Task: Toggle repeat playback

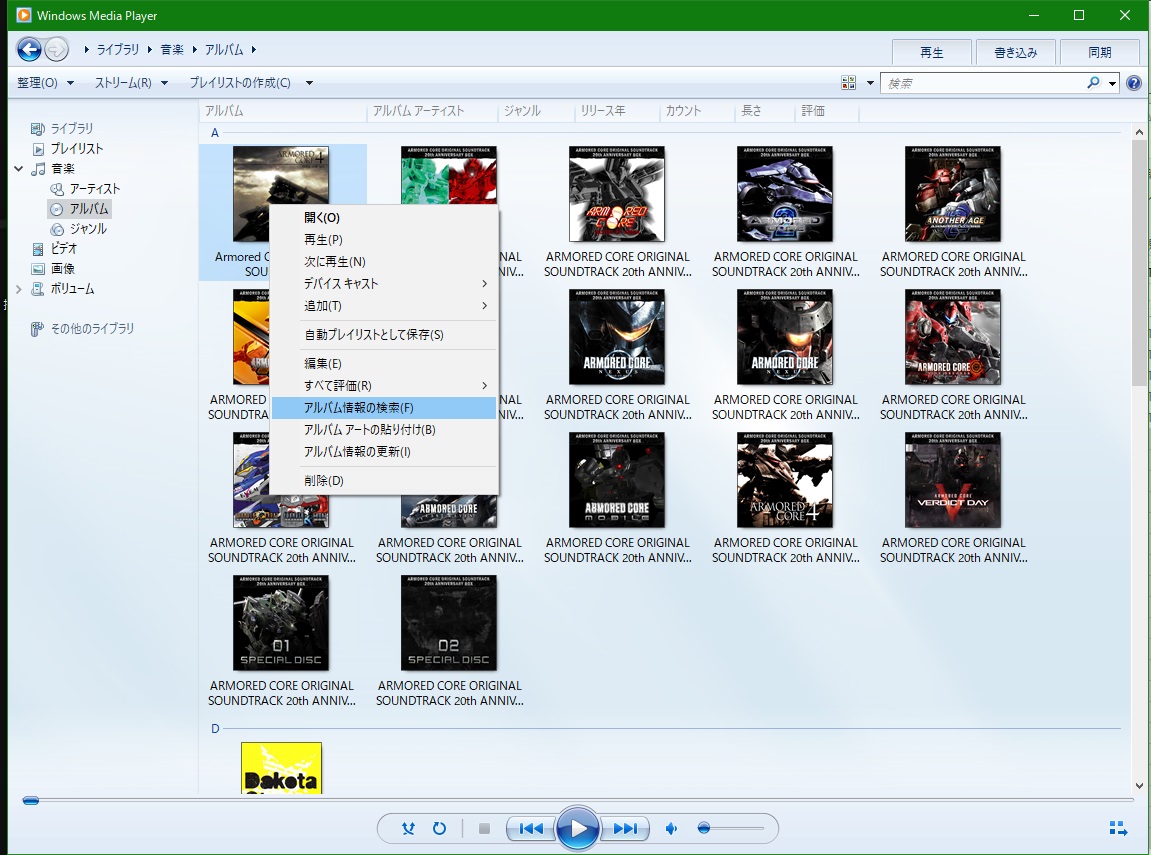Action: click(x=439, y=829)
